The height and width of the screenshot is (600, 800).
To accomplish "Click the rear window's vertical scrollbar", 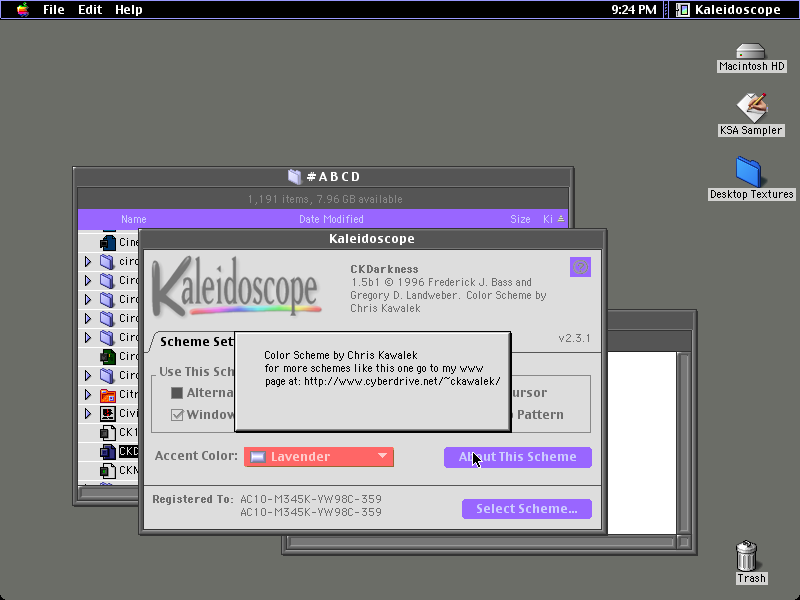I will 684,443.
